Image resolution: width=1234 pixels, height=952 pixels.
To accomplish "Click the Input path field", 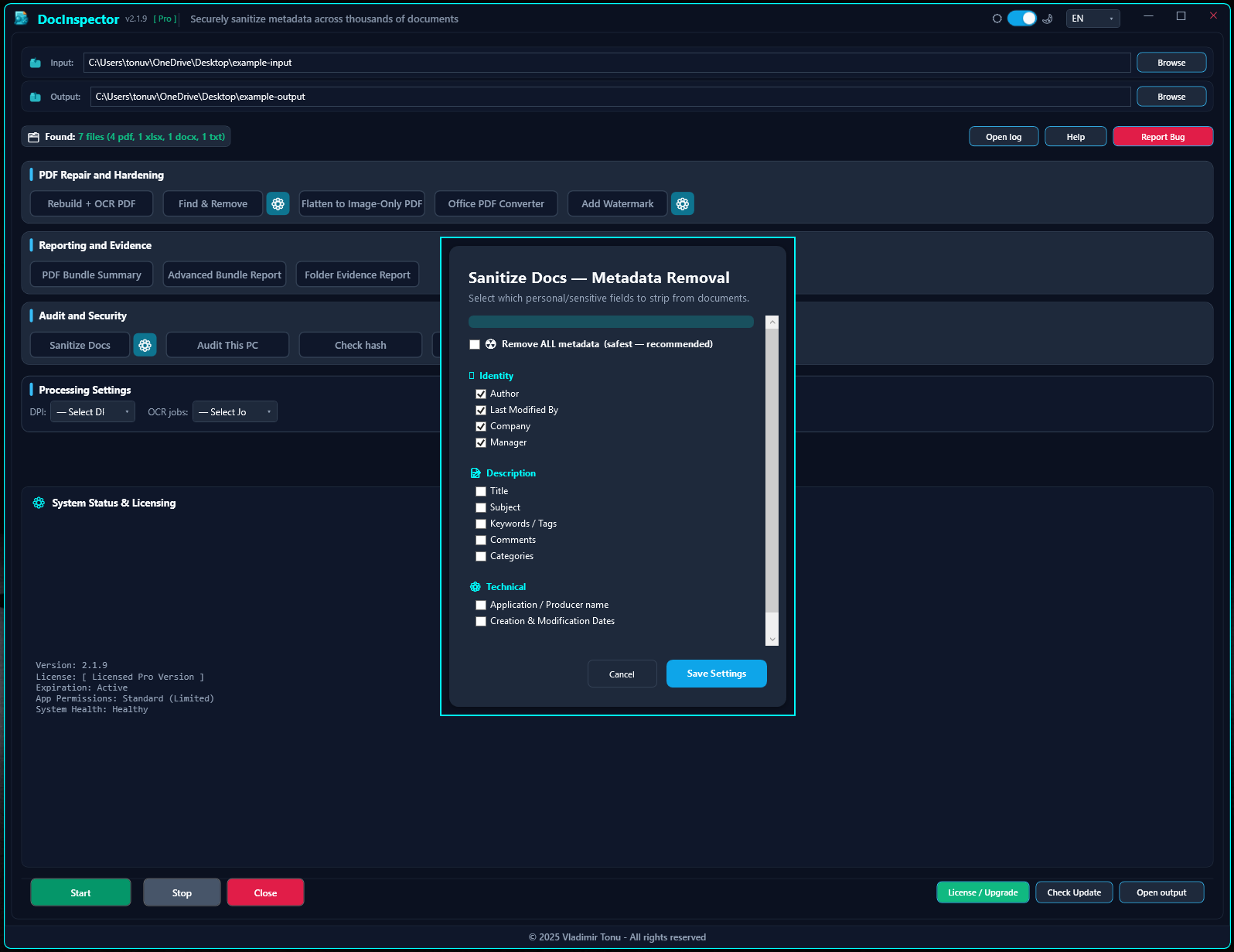I will click(607, 63).
